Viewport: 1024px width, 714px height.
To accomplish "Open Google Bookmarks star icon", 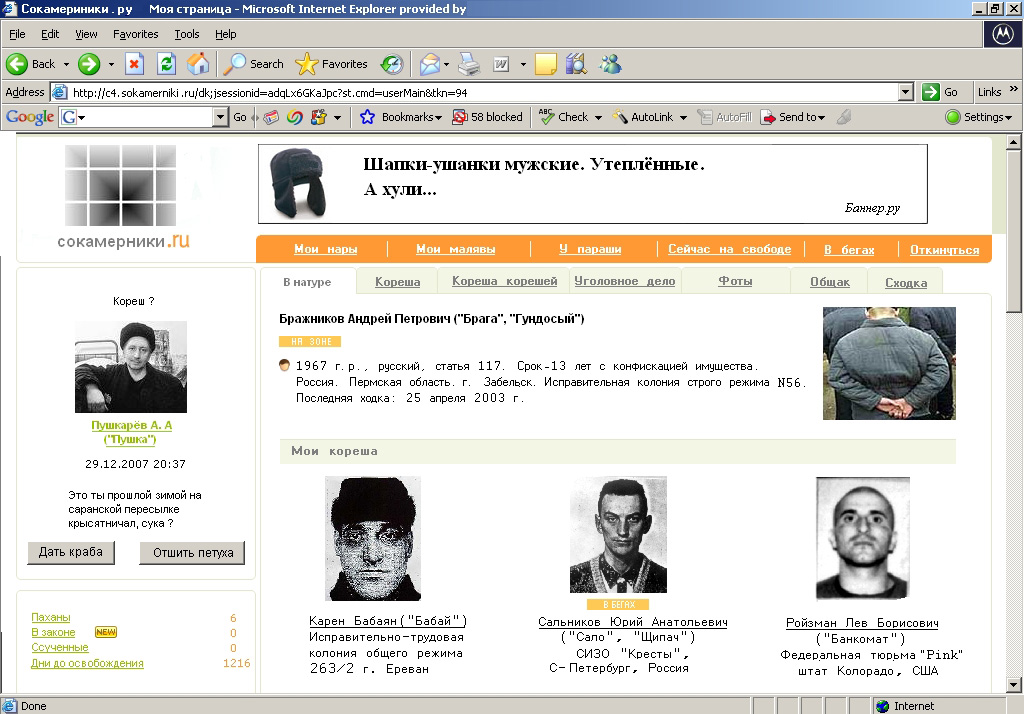I will coord(368,117).
